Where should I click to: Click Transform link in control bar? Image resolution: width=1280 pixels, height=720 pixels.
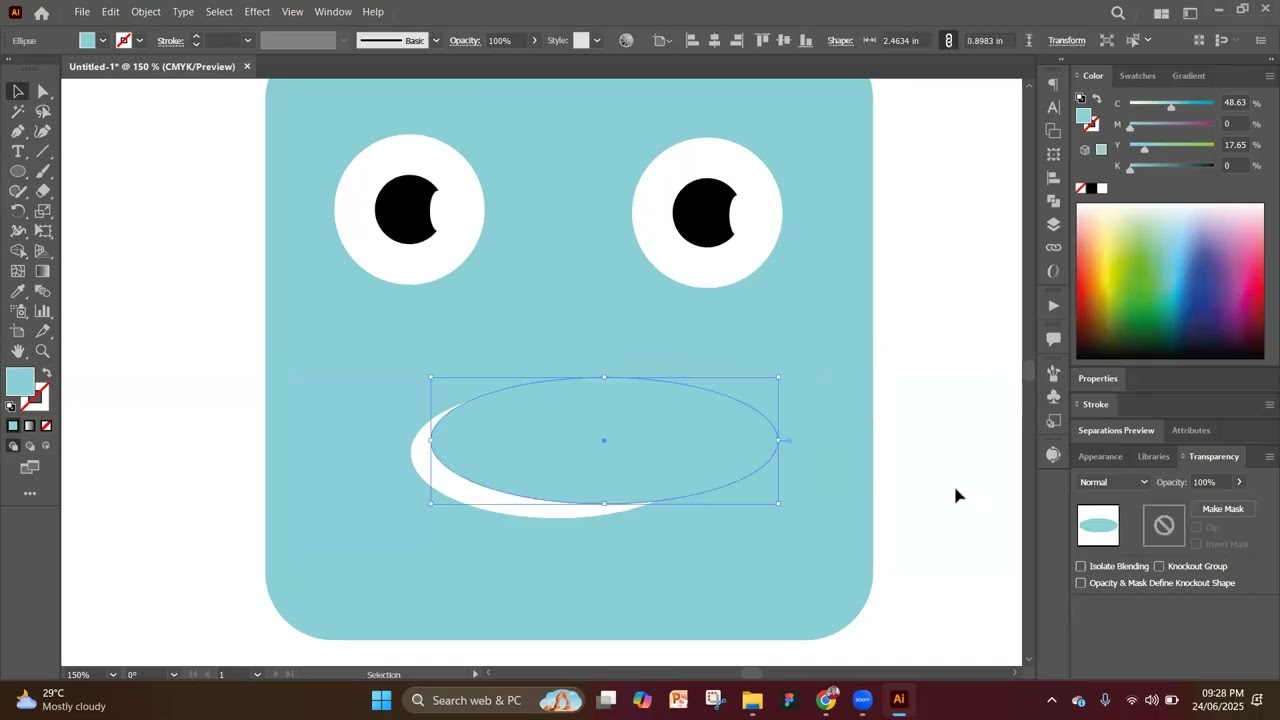pyautogui.click(x=1066, y=40)
